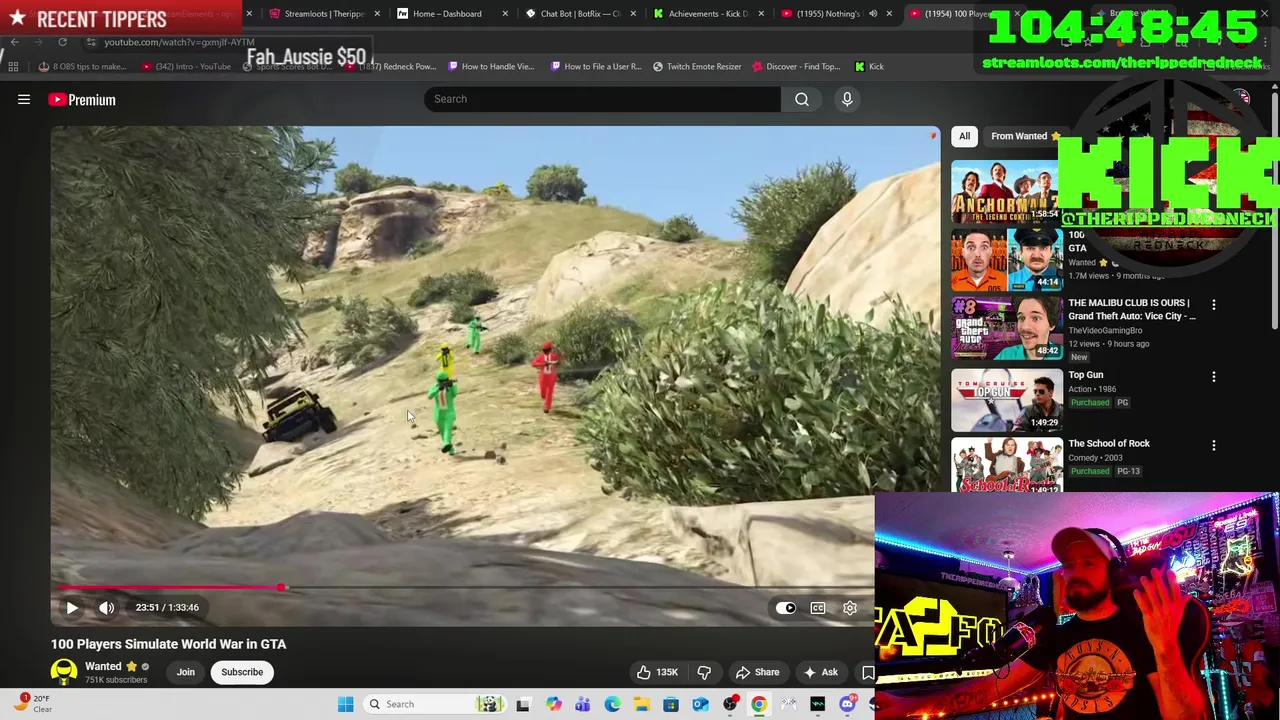Mute the video volume speaker icon
Image resolution: width=1280 pixels, height=720 pixels.
click(107, 607)
